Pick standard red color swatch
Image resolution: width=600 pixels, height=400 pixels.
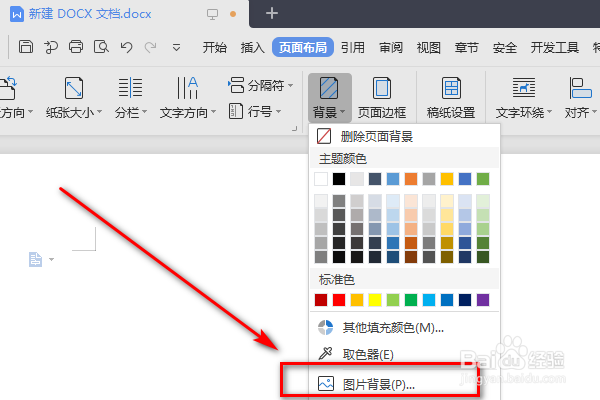339,300
